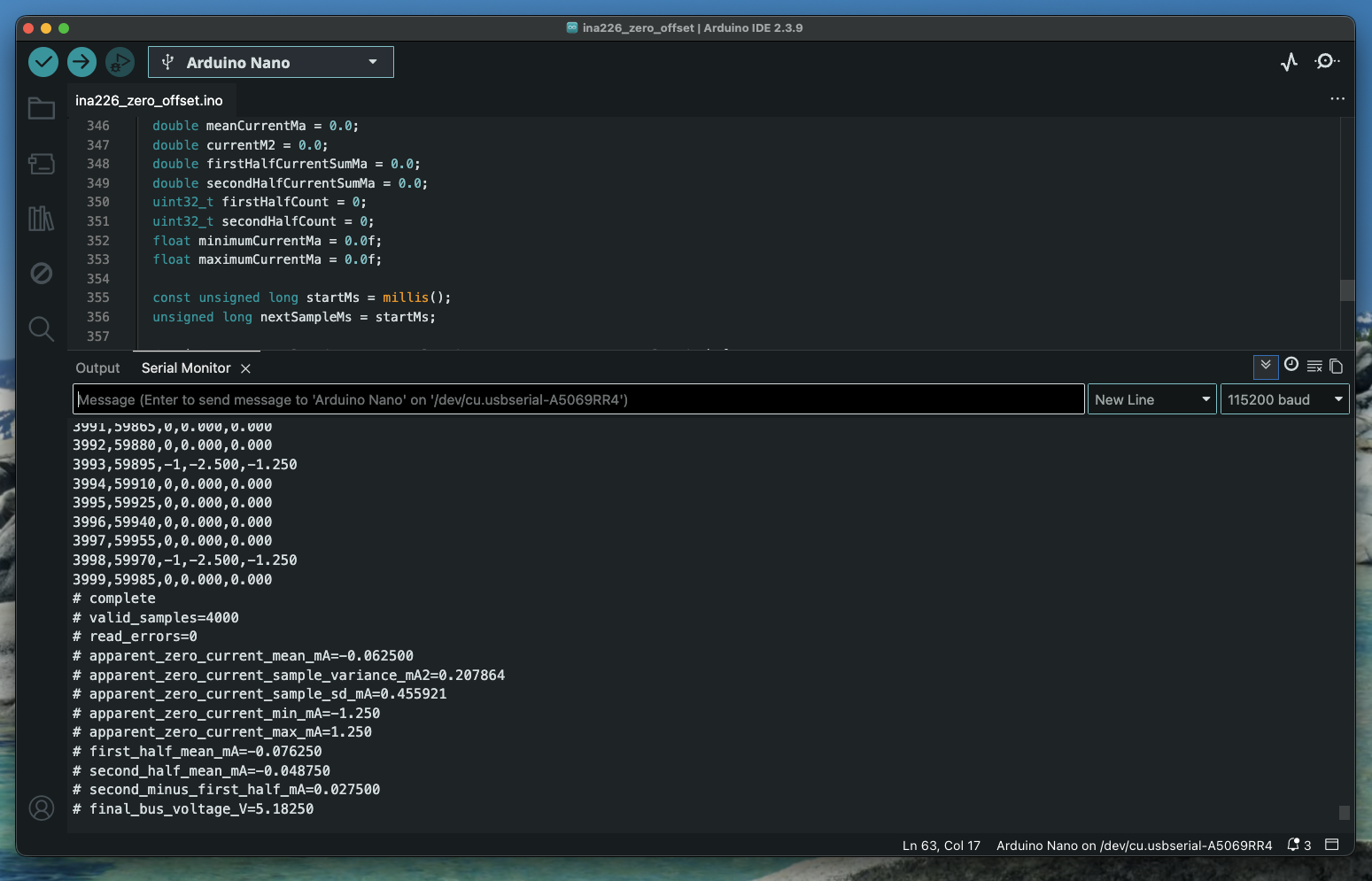Click the final_bus_voltage_V=5.18250 output line

point(193,809)
